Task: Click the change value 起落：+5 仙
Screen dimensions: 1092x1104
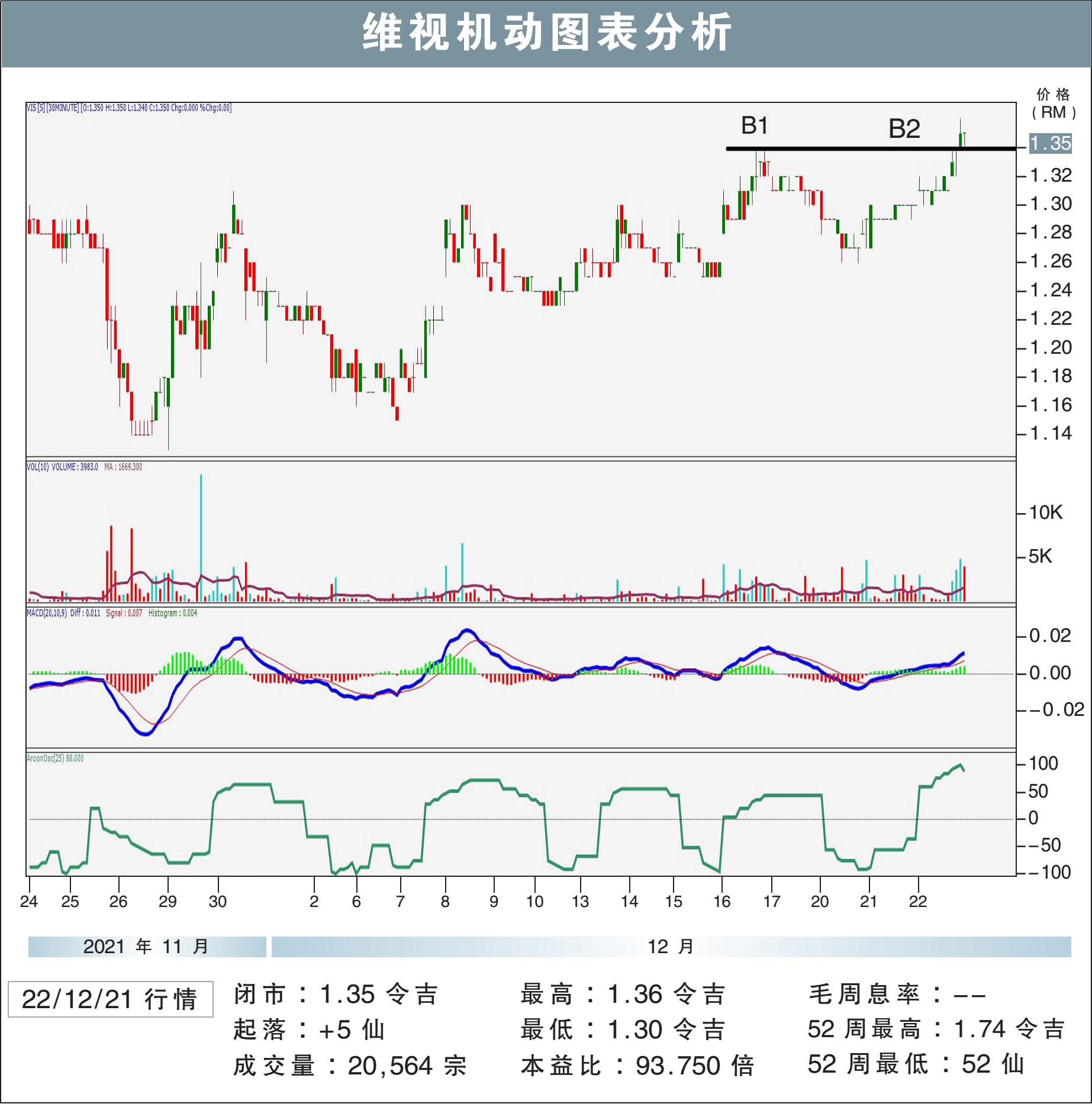Action: (x=309, y=1030)
